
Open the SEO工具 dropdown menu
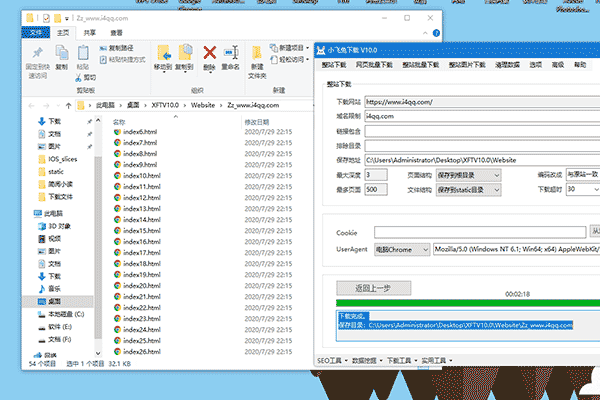pyautogui.click(x=332, y=361)
